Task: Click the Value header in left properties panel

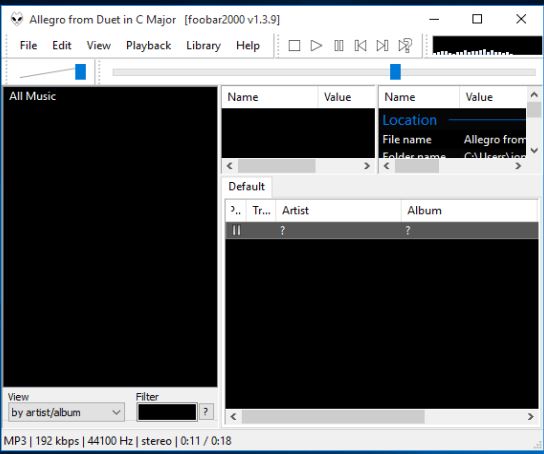Action: point(346,97)
